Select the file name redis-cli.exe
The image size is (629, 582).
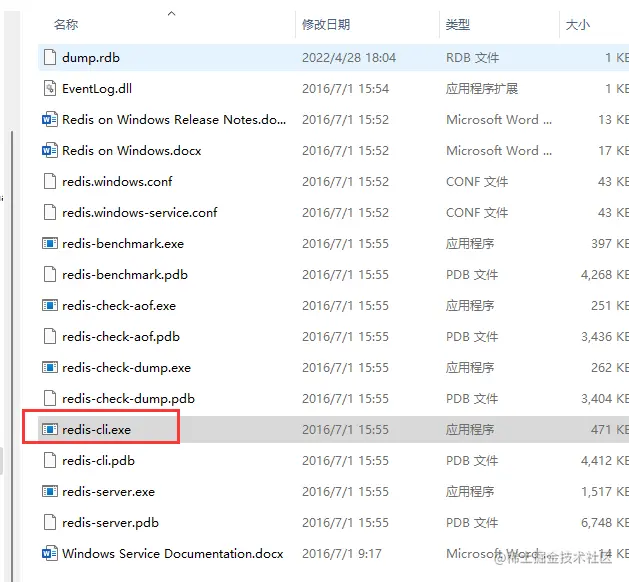(x=96, y=430)
